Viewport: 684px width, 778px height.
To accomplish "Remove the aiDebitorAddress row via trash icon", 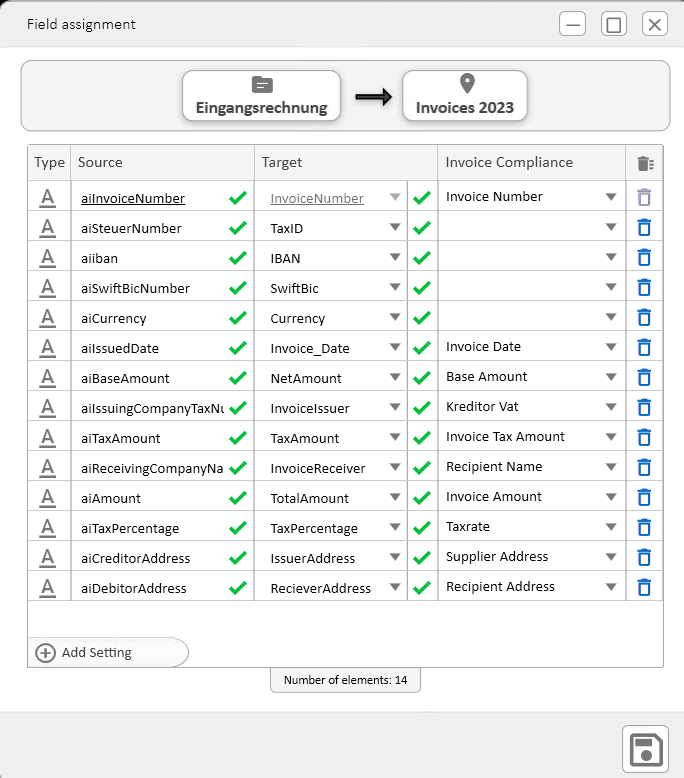I will coord(644,588).
